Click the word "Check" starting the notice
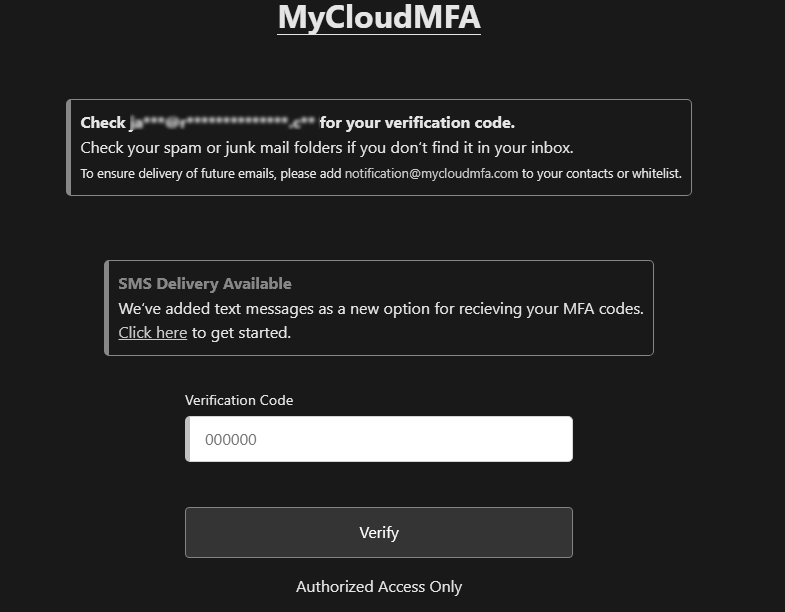785x612 pixels. tap(103, 123)
